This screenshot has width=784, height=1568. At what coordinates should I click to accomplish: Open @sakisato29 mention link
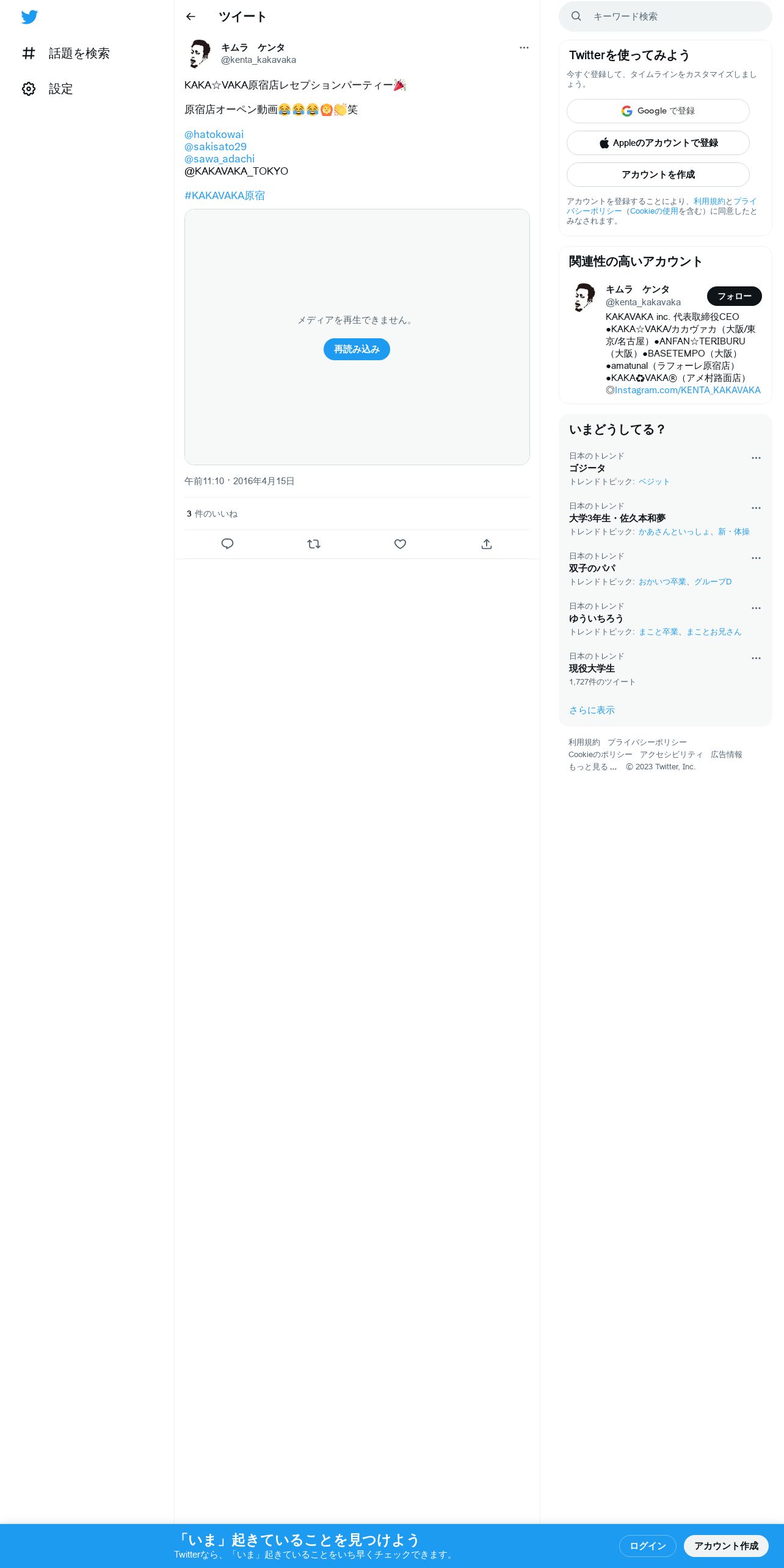pos(216,147)
